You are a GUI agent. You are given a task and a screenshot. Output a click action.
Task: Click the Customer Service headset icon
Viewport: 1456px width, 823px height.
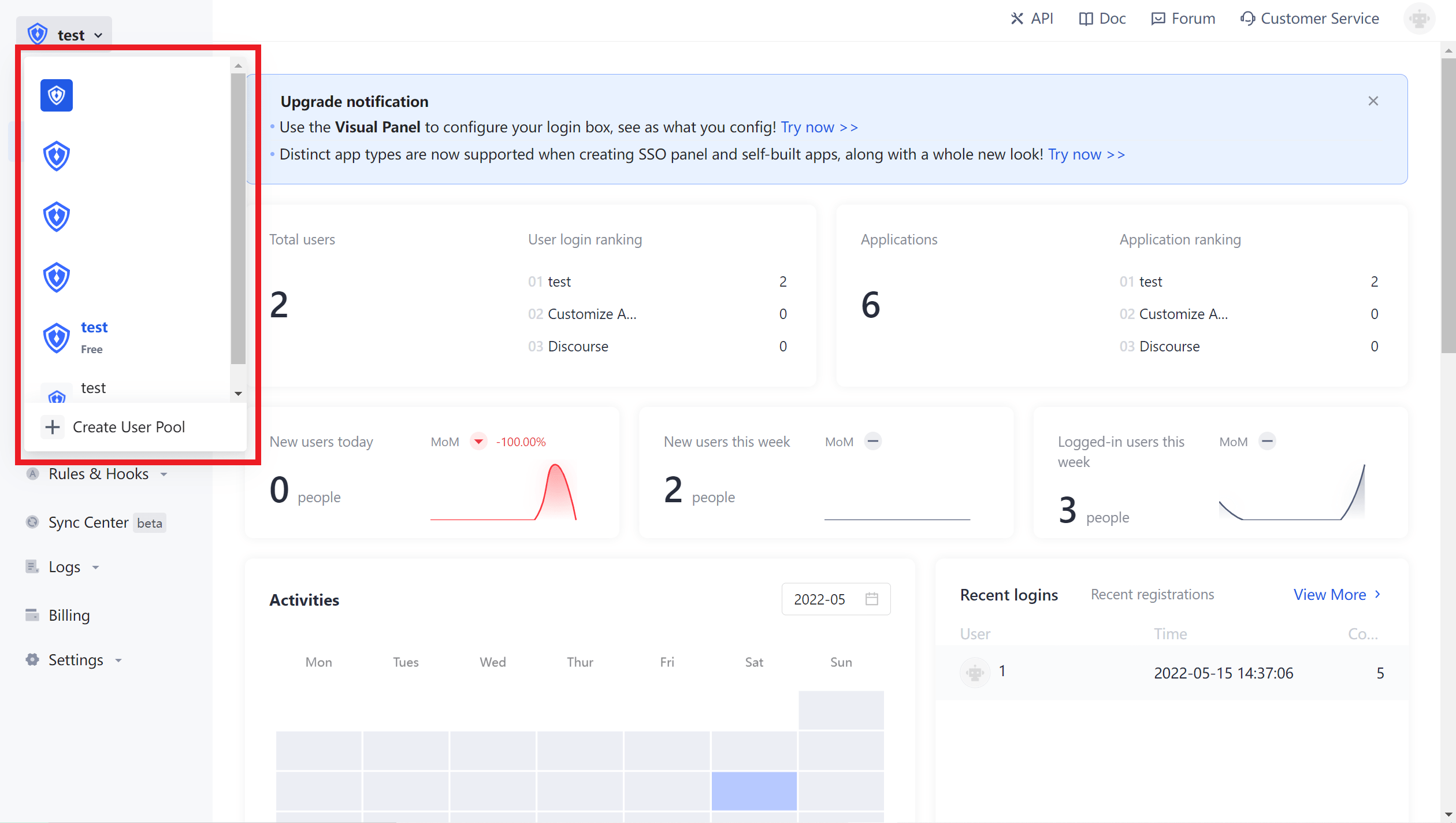click(1247, 18)
